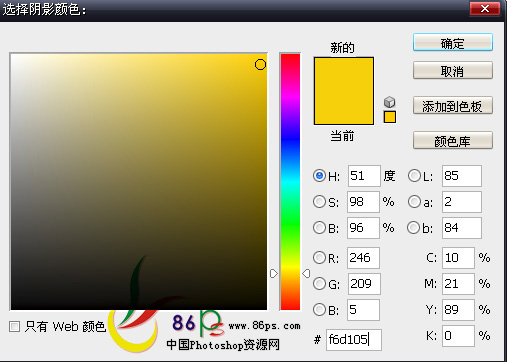The image size is (507, 362).
Task: Click the L field showing 85
Action: 462,176
